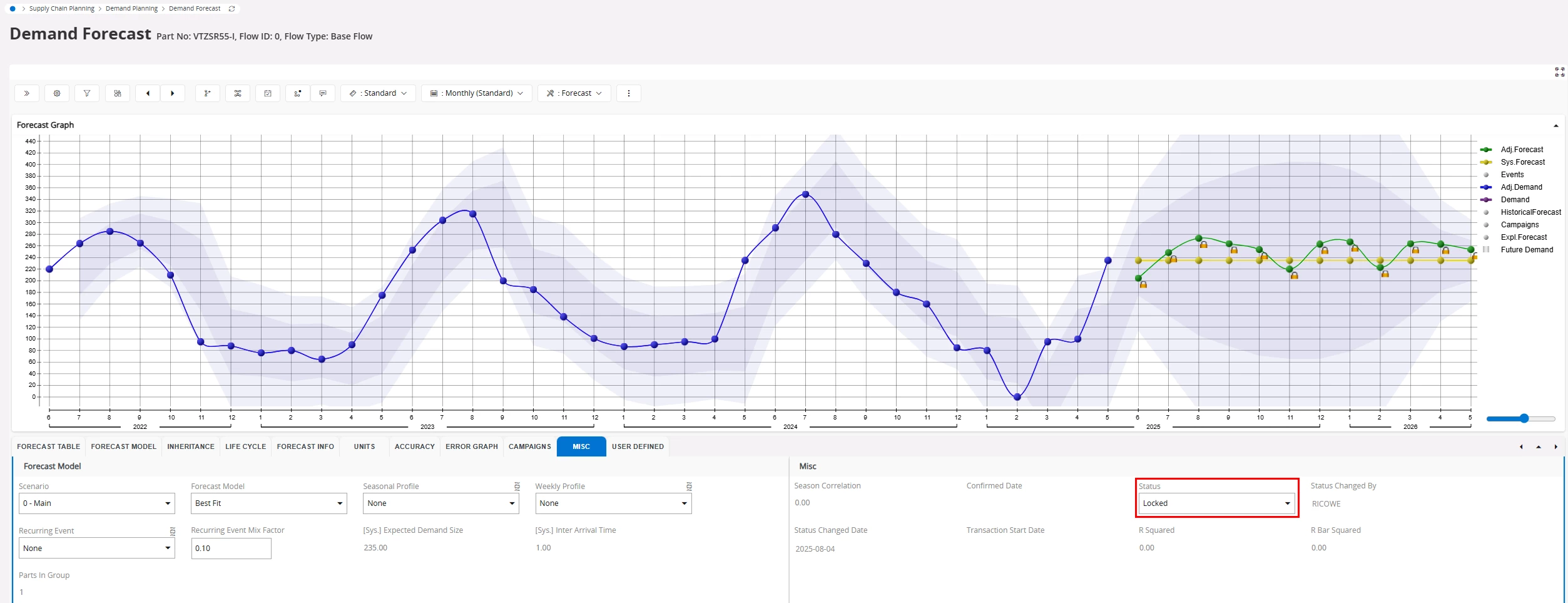
Task: Open the Seasonal Profile dropdown
Action: point(441,503)
